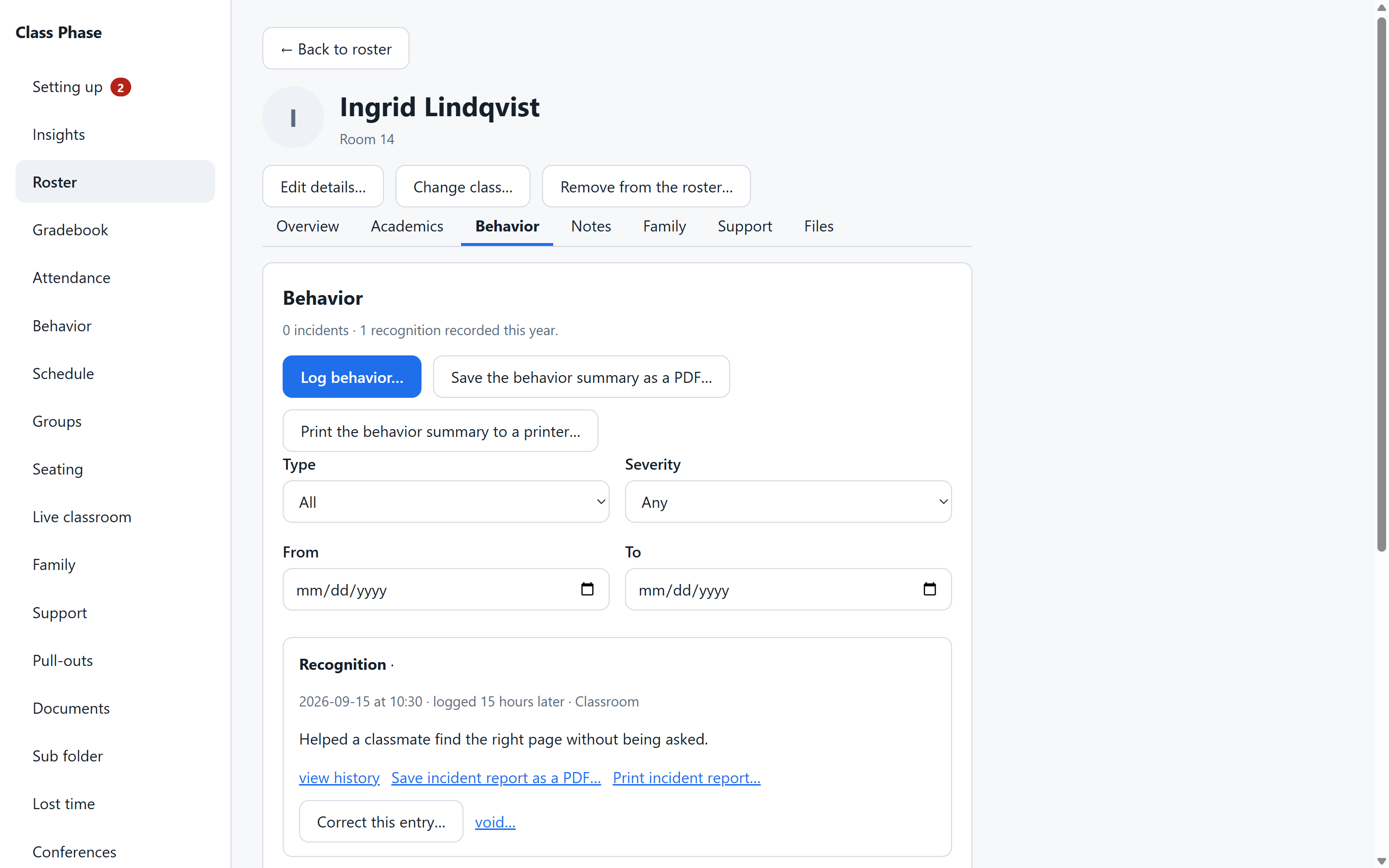Open Seating in the sidebar
This screenshot has width=1389, height=868.
(115, 469)
